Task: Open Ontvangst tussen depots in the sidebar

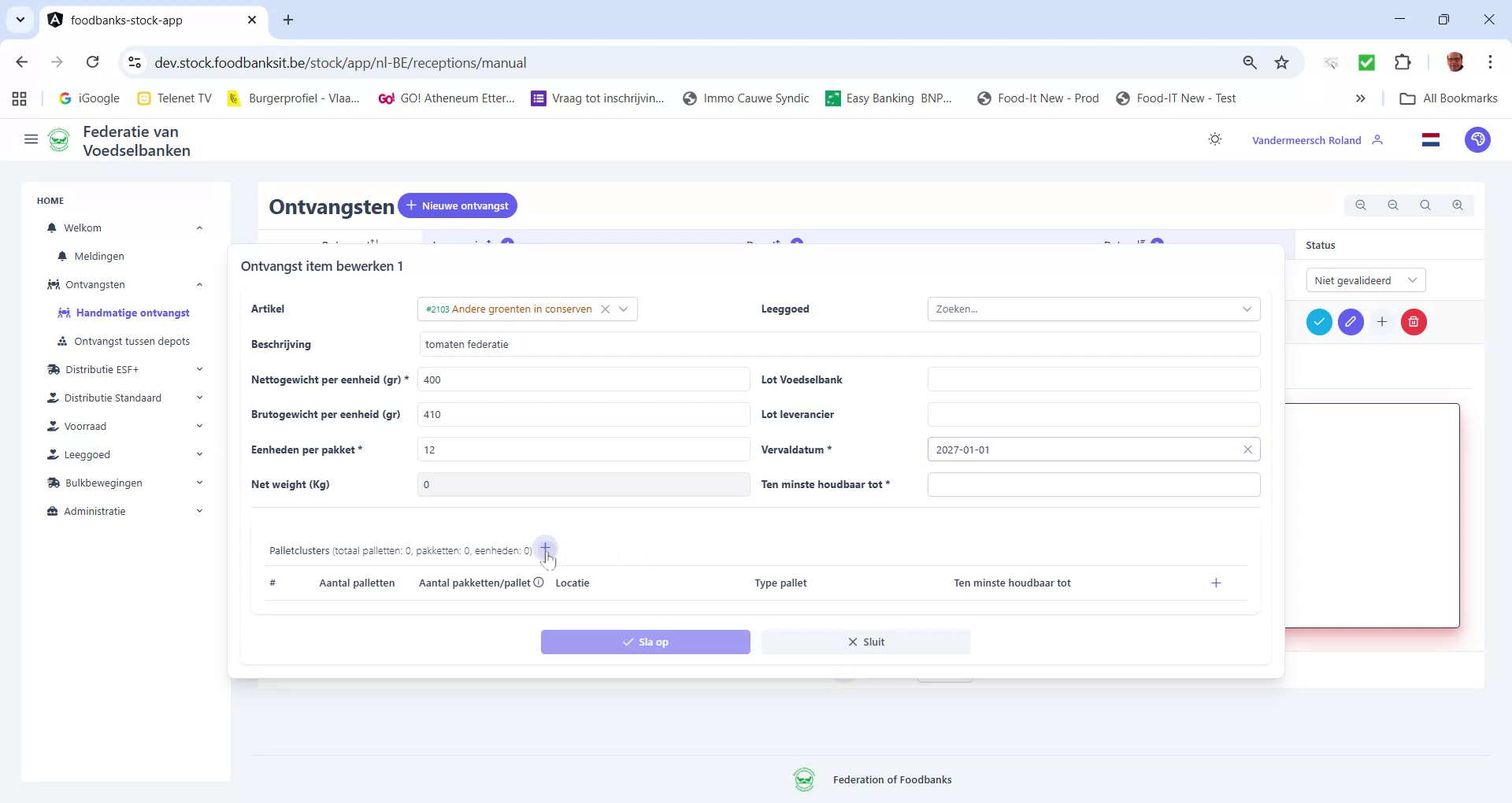Action: point(132,341)
